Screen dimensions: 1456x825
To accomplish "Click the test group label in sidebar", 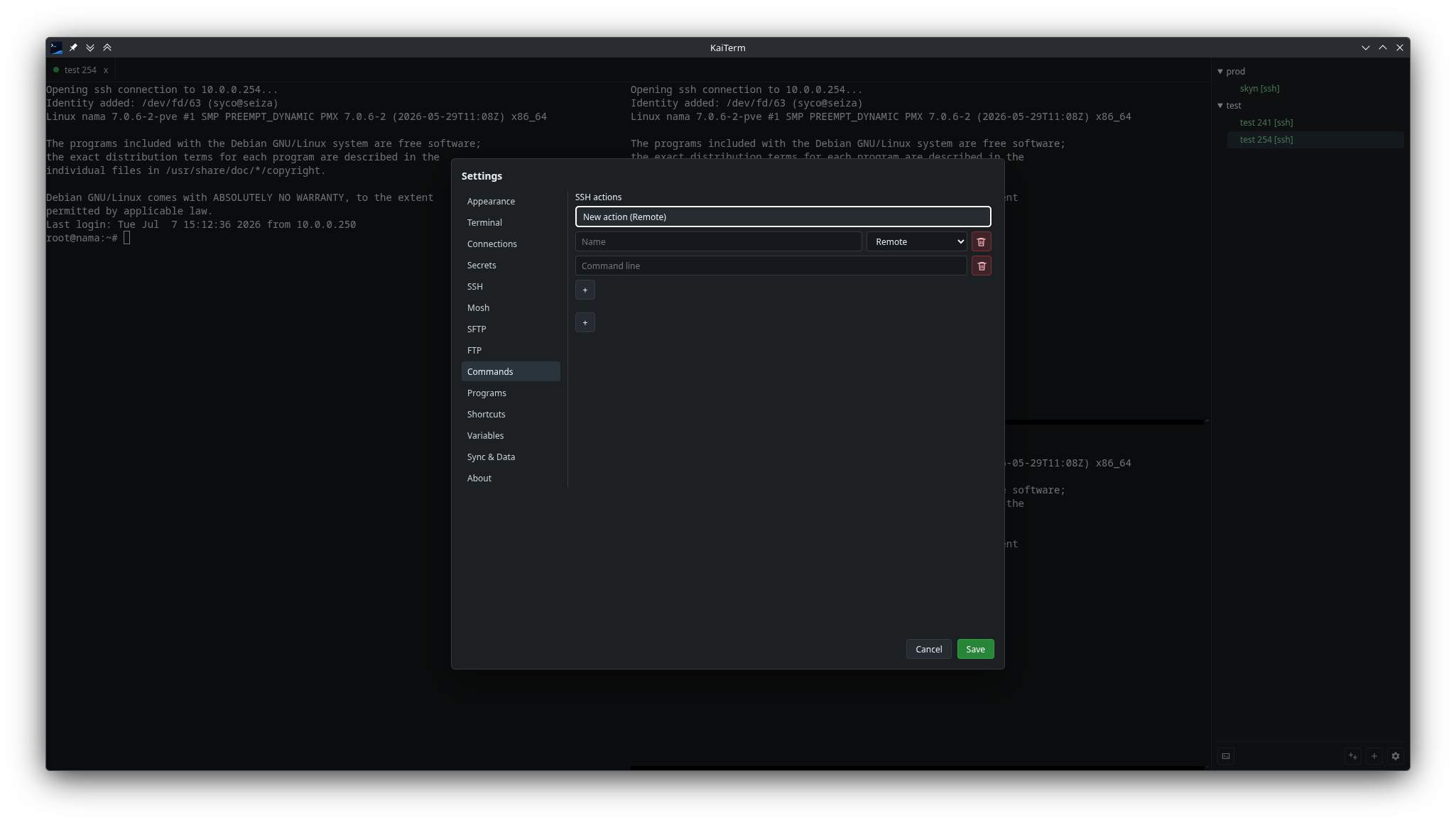I will tap(1234, 106).
